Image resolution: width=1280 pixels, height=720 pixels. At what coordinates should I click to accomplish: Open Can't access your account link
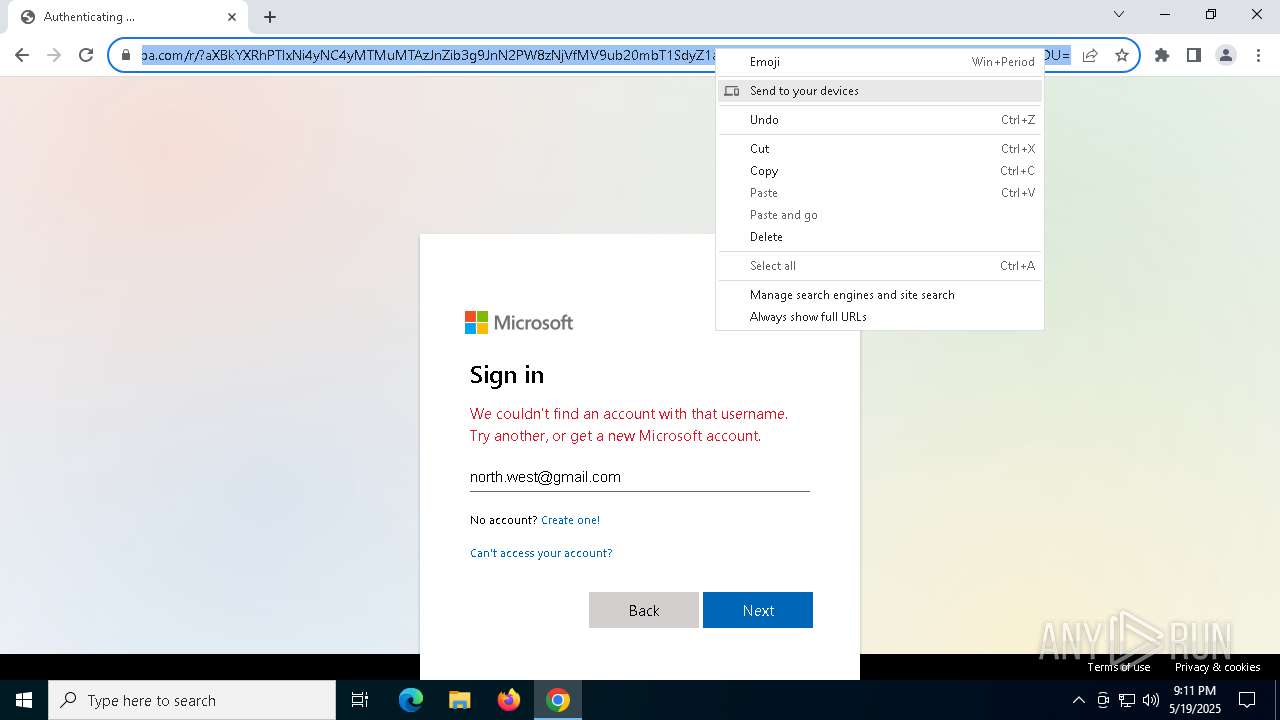click(541, 553)
